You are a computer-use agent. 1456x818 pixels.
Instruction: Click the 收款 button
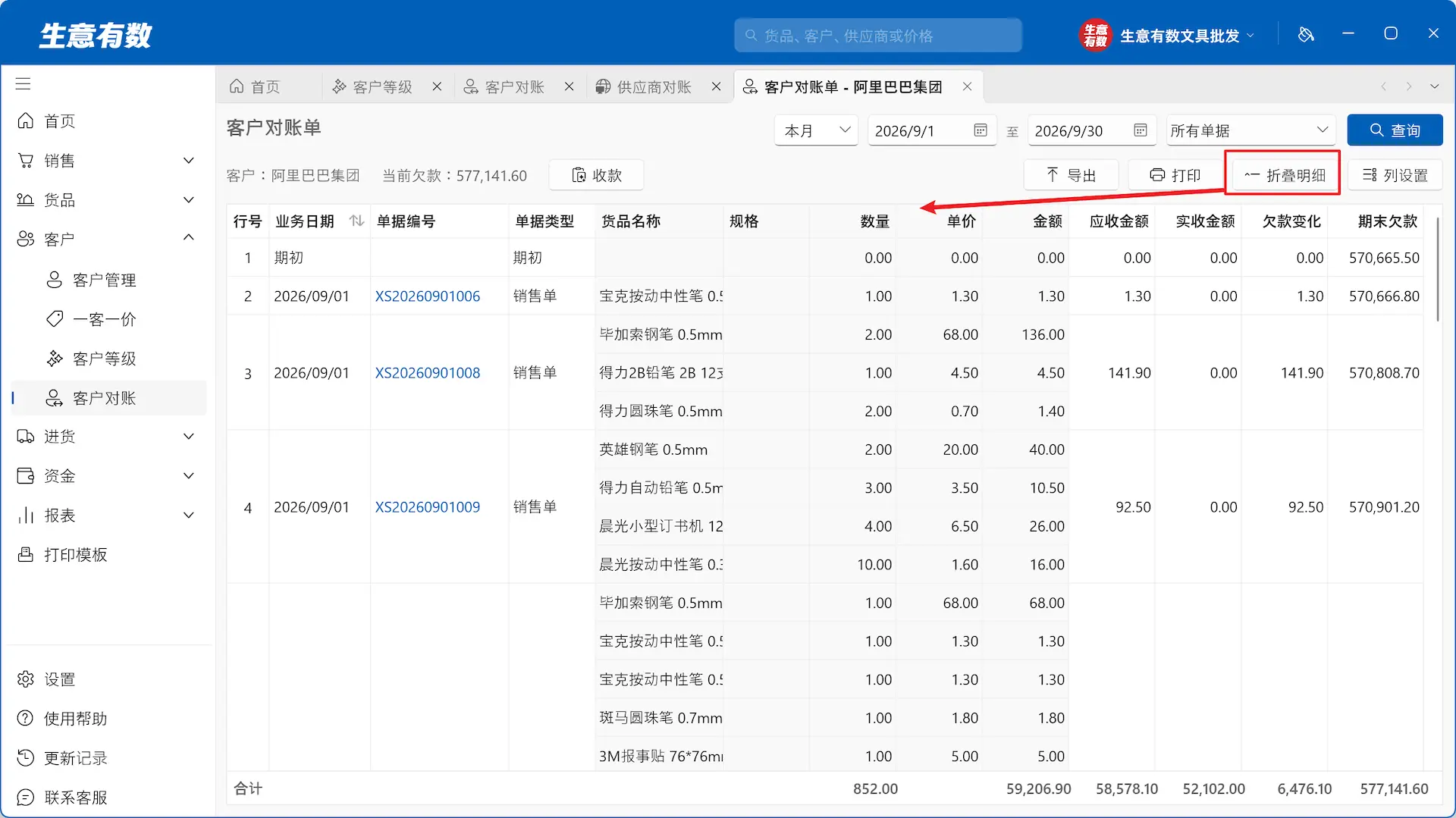click(x=596, y=175)
